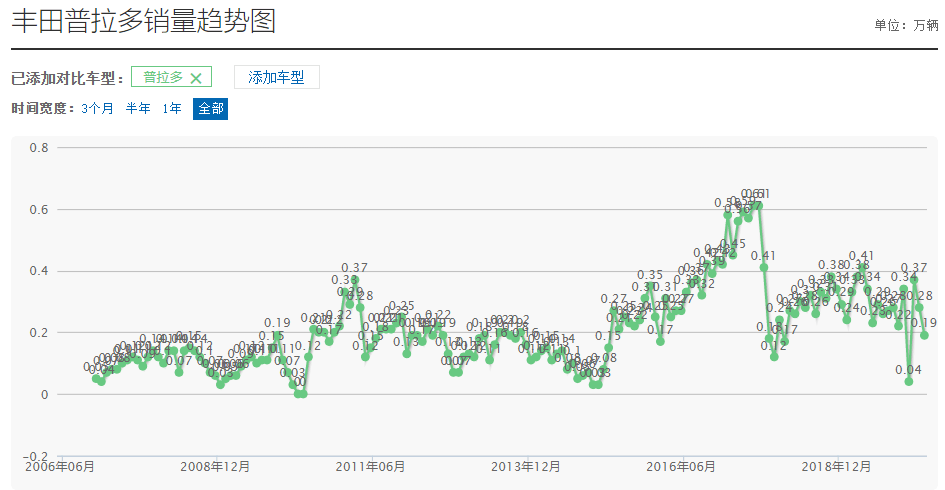Click the 时间宽度 label
945x490 pixels.
(x=43, y=108)
